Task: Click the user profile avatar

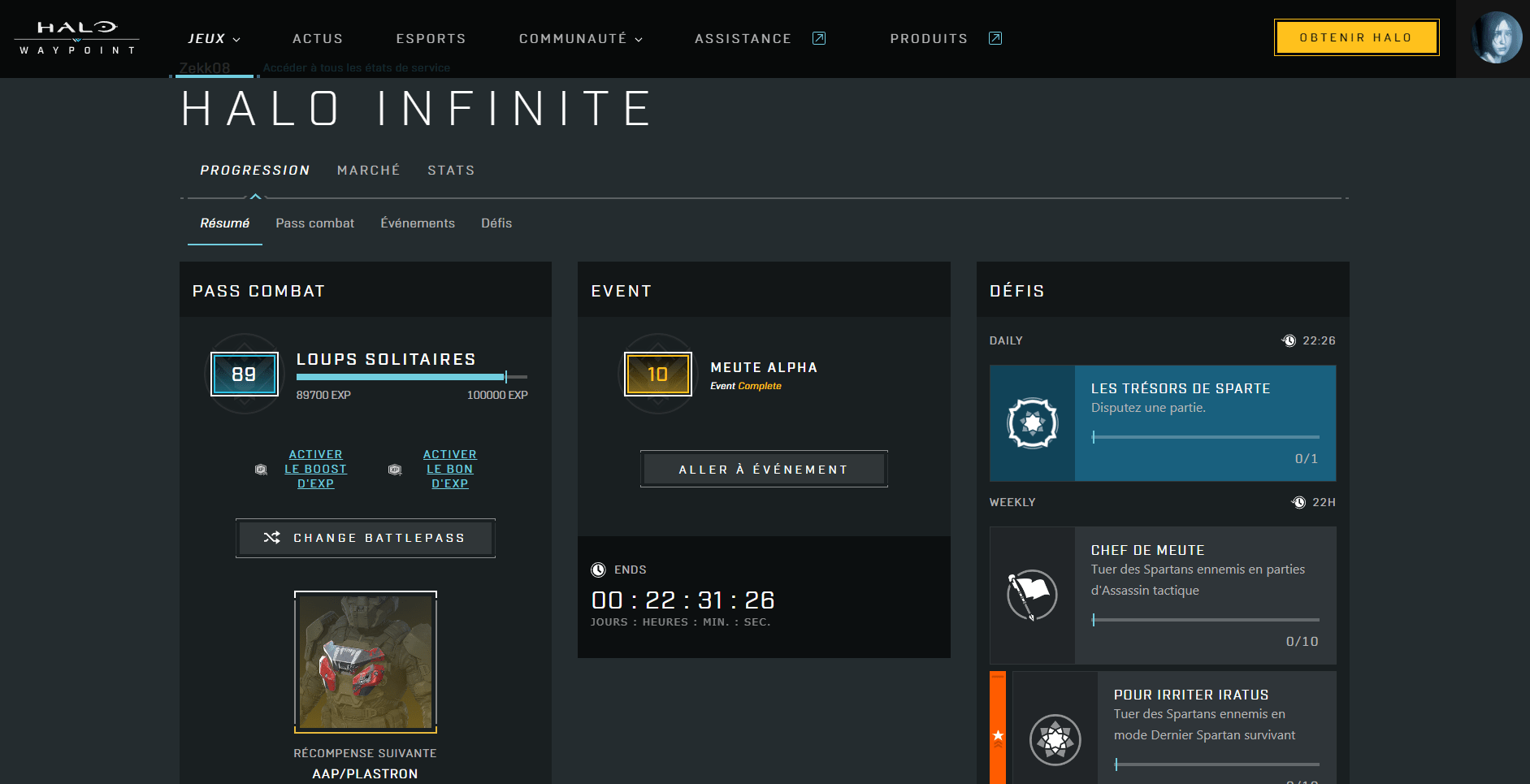Action: pos(1497,38)
